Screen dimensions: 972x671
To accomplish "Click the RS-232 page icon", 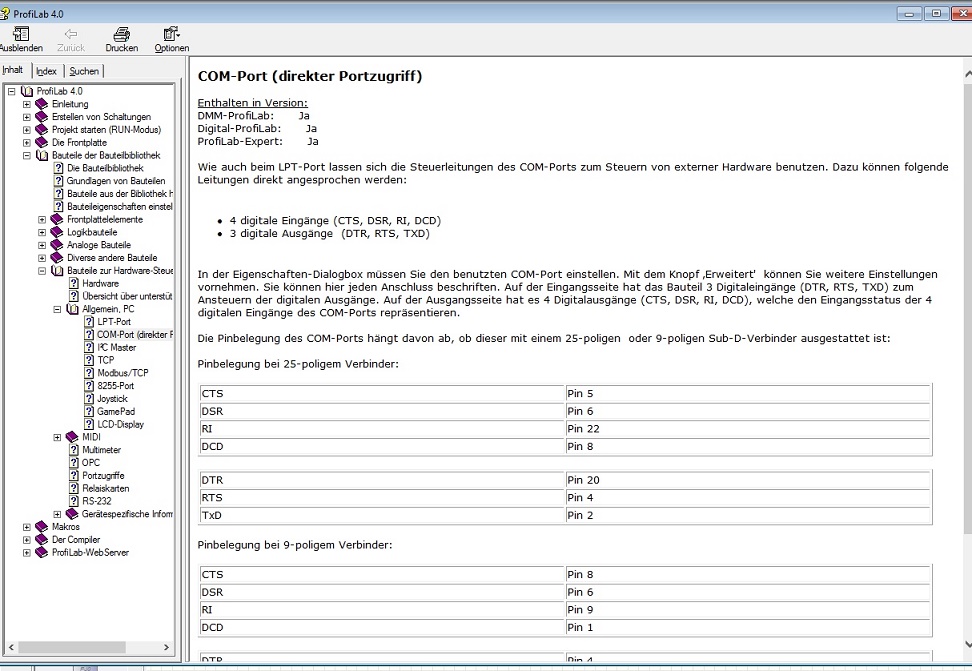I will coord(74,501).
